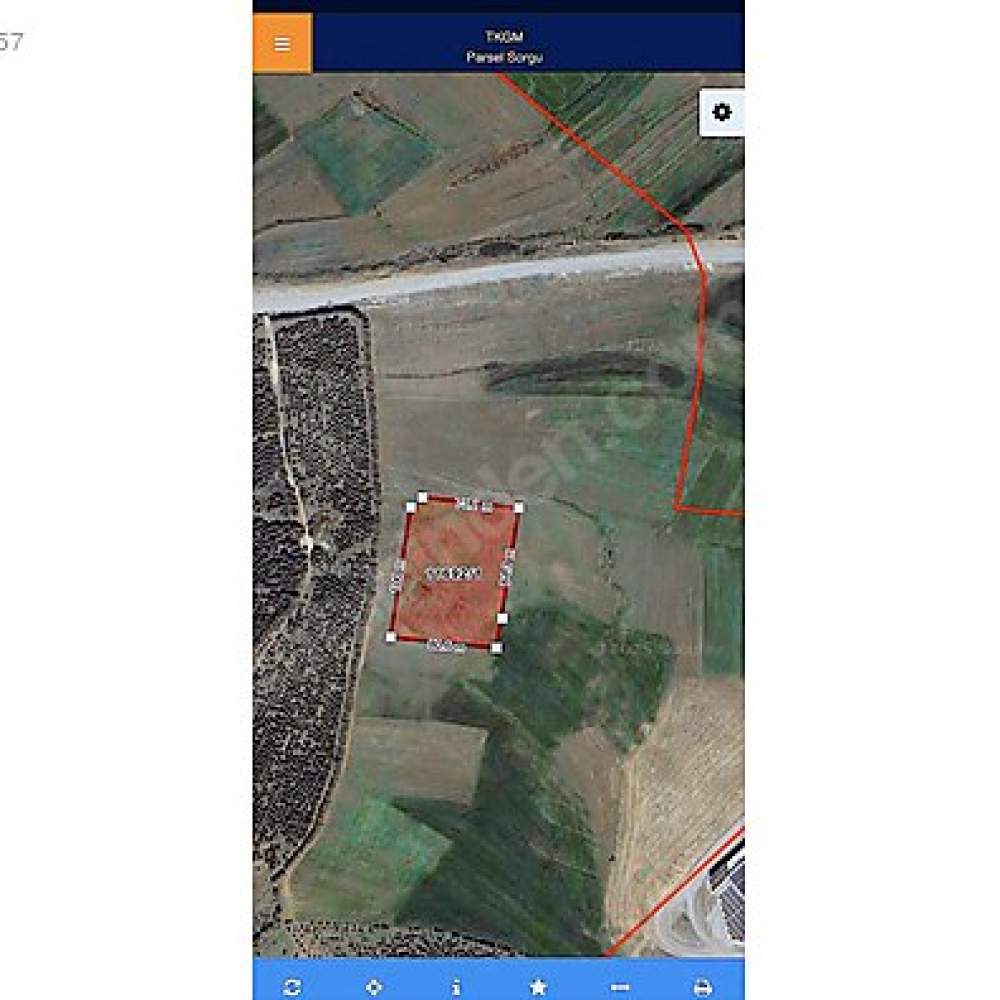The width and height of the screenshot is (1000, 1000).
Task: Select the highlighted red parcel center label
Action: click(x=453, y=574)
